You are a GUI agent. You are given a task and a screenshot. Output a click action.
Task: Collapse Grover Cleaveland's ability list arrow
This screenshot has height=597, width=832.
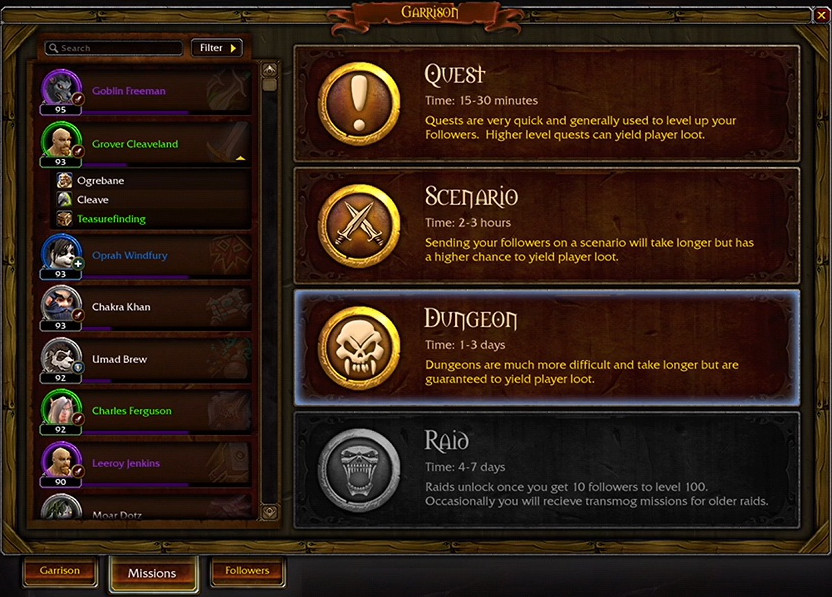click(241, 158)
